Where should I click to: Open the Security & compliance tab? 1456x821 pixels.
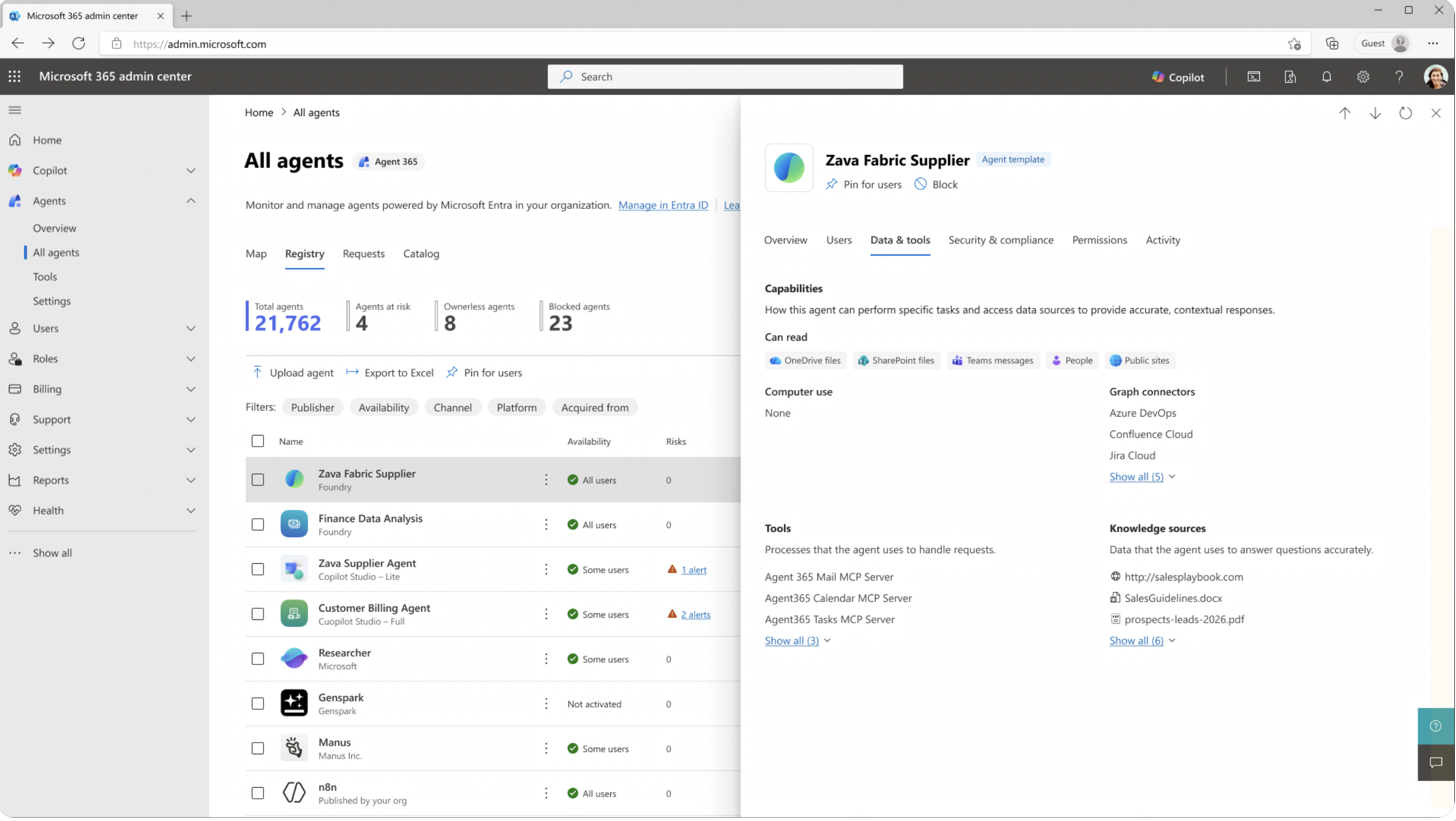1000,240
